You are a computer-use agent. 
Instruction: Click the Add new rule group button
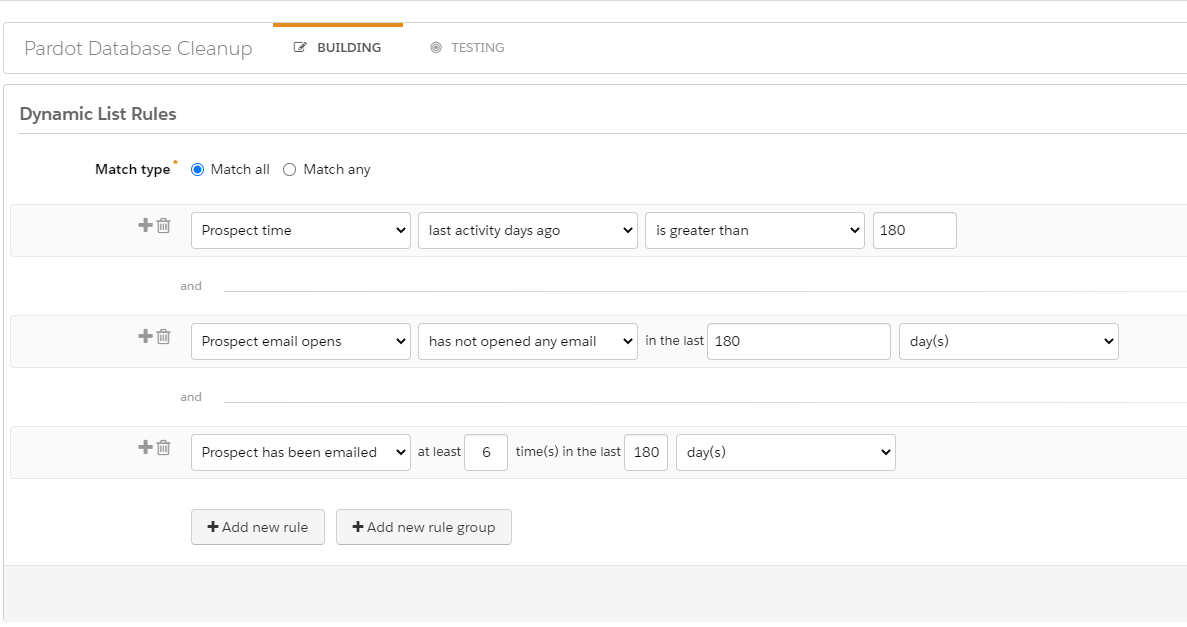click(x=424, y=527)
